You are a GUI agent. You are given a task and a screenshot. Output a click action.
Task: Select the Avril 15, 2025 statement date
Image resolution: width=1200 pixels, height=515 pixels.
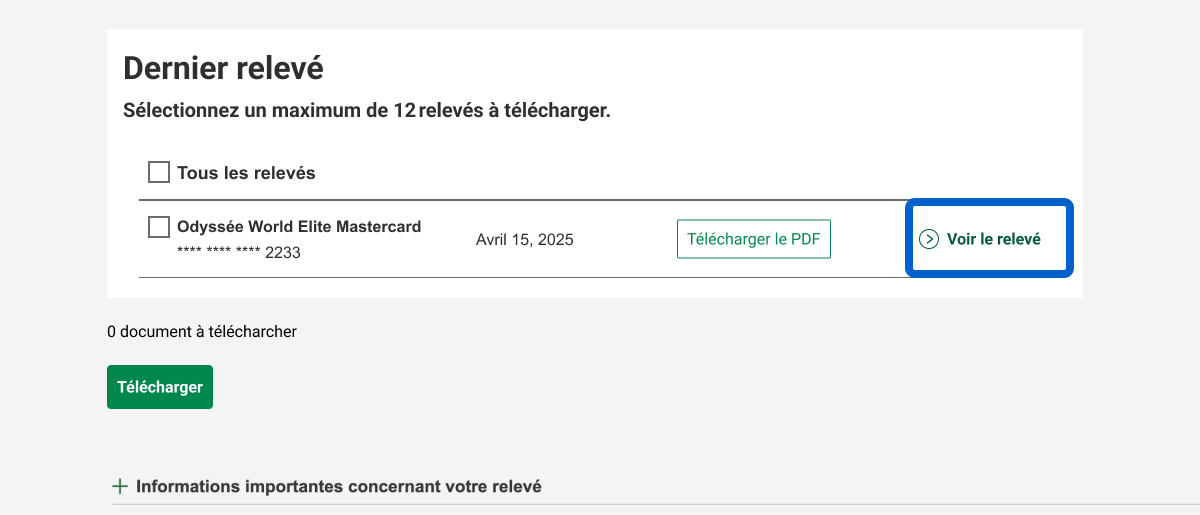tap(525, 240)
